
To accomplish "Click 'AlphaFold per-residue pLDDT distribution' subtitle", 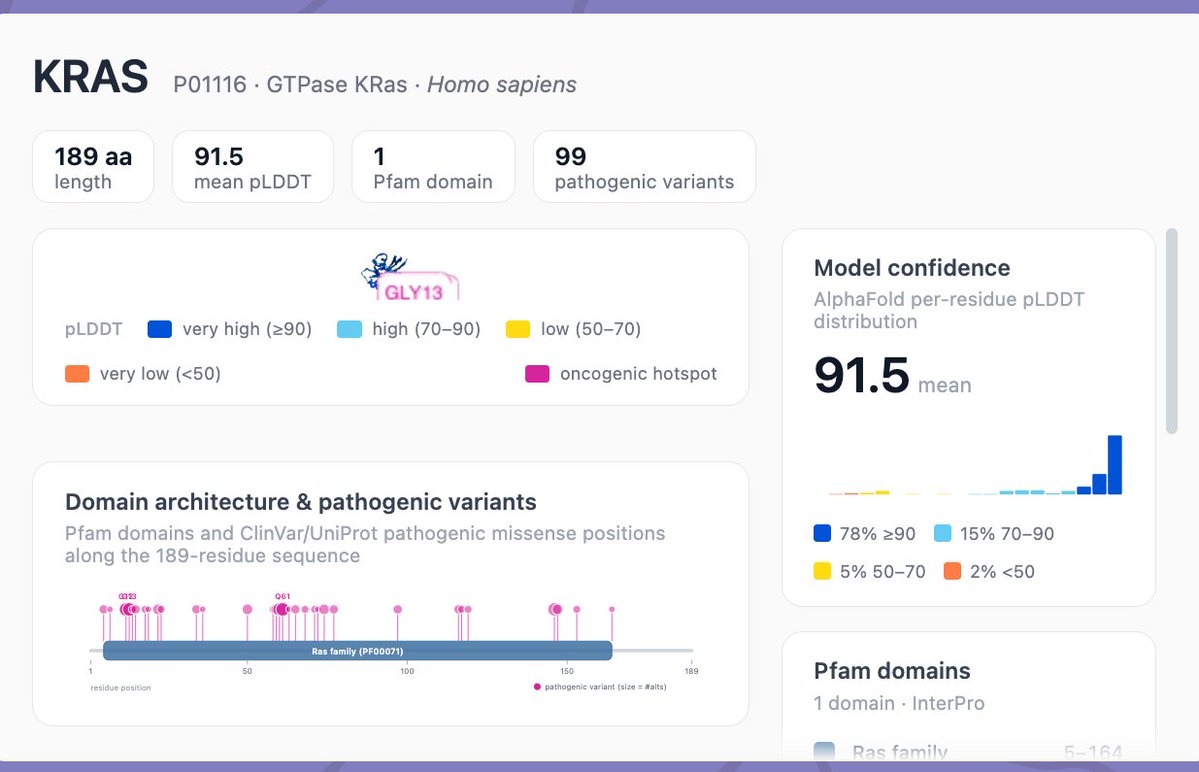I will click(x=948, y=310).
